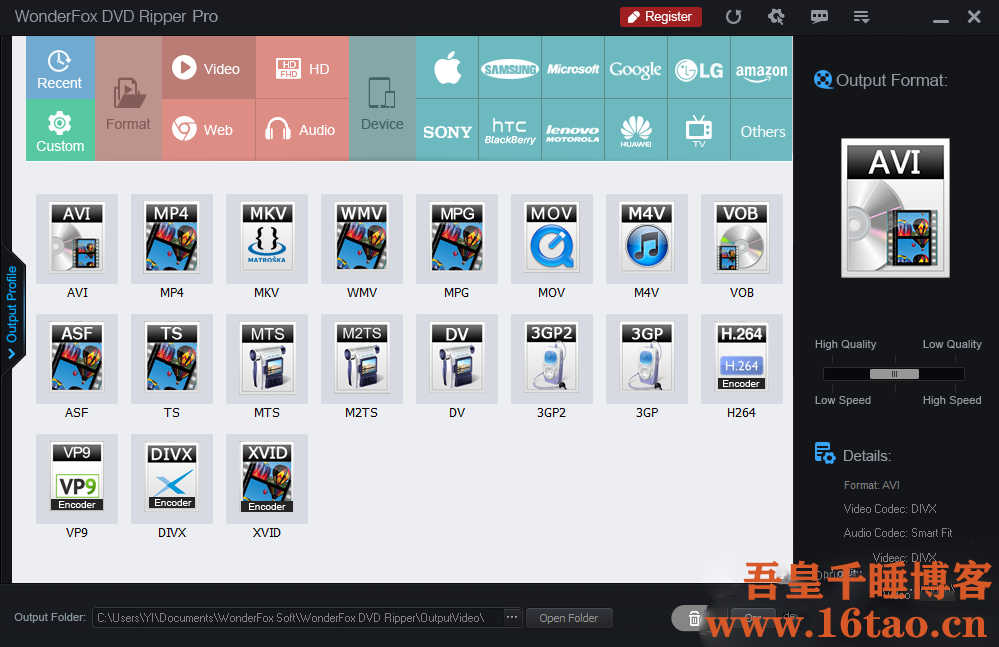The height and width of the screenshot is (647, 999).
Task: Open the settings gear in title bar
Action: click(x=775, y=17)
